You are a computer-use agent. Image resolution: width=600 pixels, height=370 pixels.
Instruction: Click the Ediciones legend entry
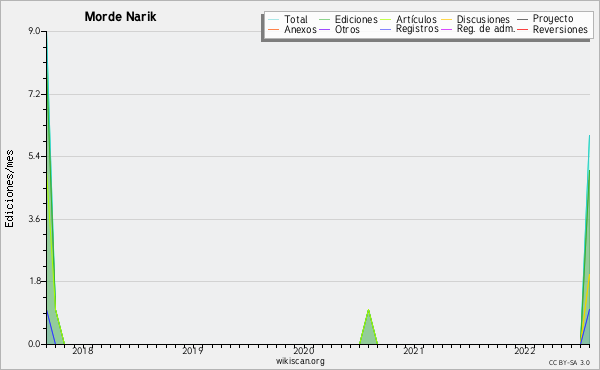point(356,19)
